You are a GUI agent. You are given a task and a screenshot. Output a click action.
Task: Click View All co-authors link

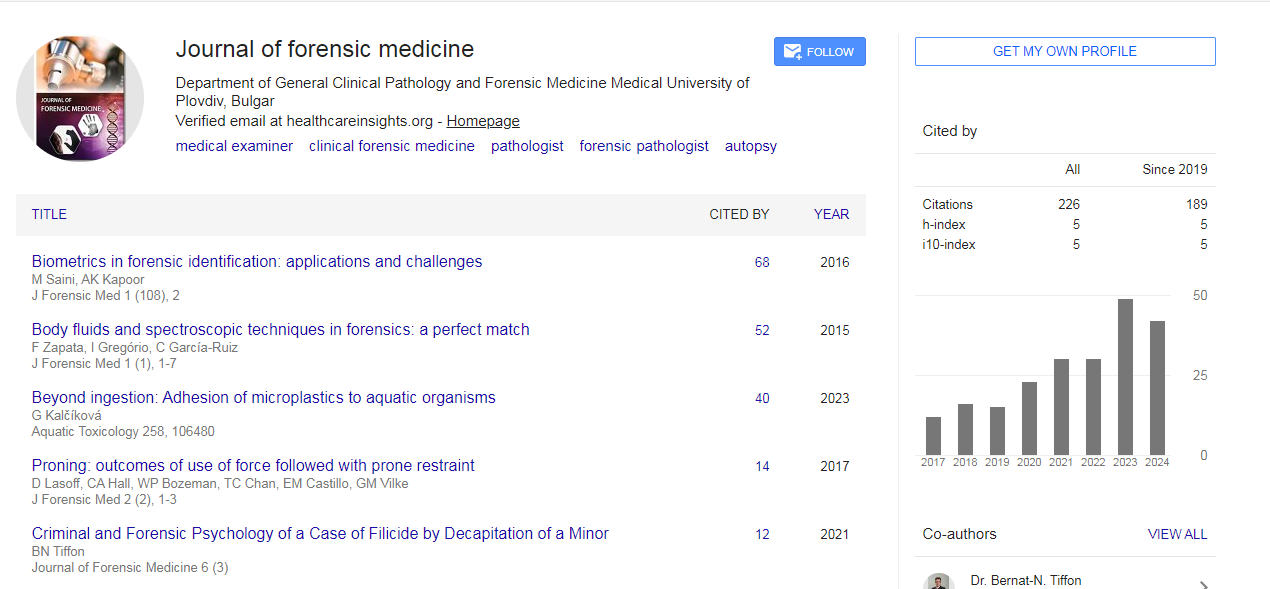coord(1177,534)
